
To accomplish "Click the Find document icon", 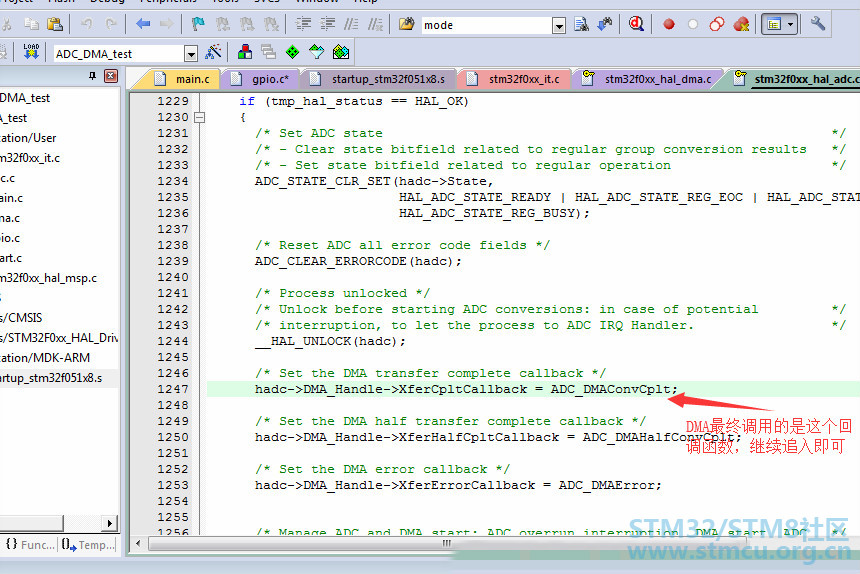I will [x=581, y=24].
